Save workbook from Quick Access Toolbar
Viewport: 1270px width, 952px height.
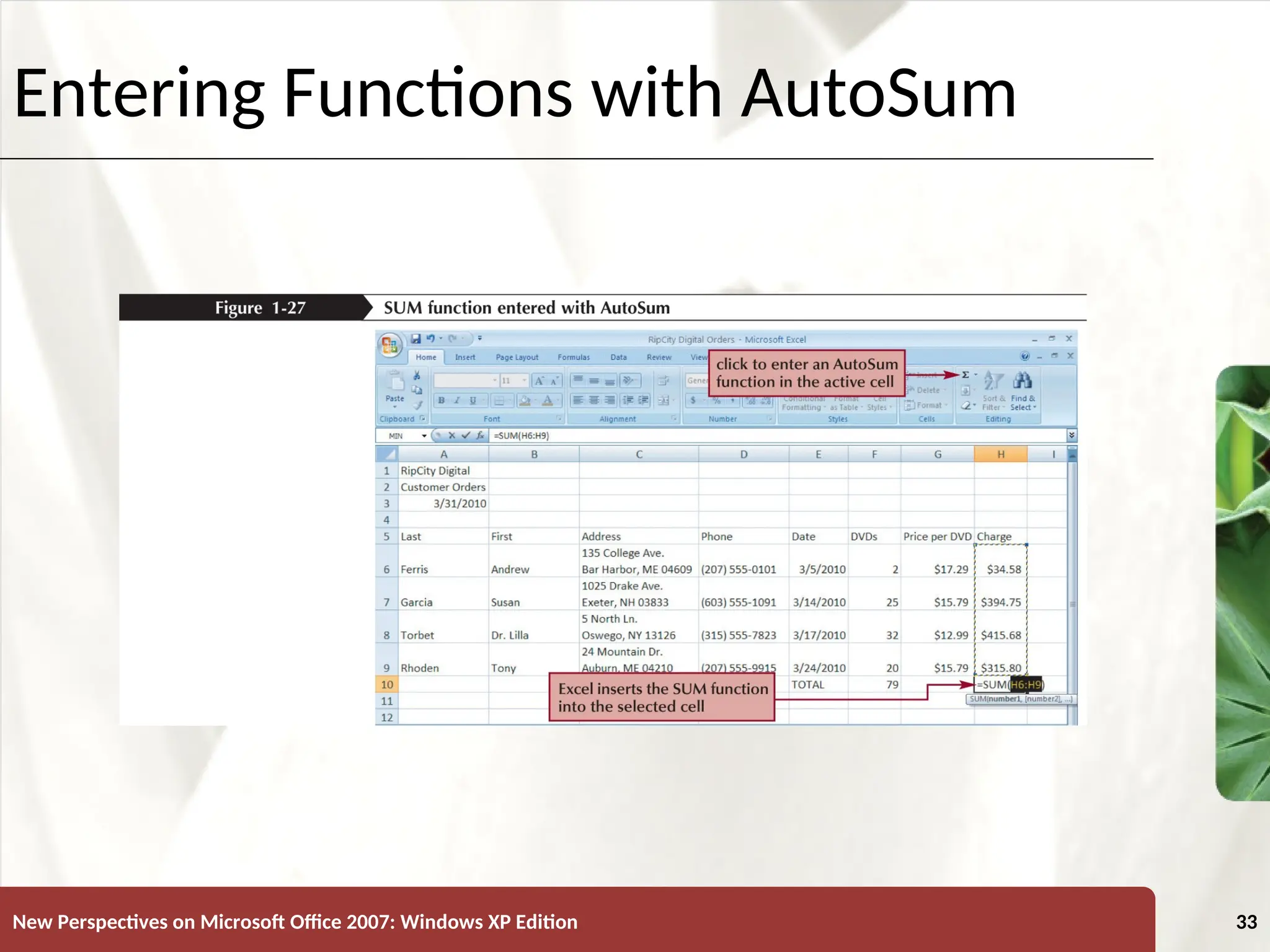(x=416, y=338)
